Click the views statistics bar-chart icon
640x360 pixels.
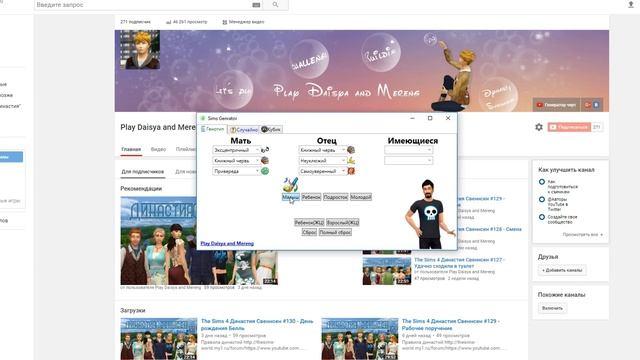pyautogui.click(x=168, y=22)
